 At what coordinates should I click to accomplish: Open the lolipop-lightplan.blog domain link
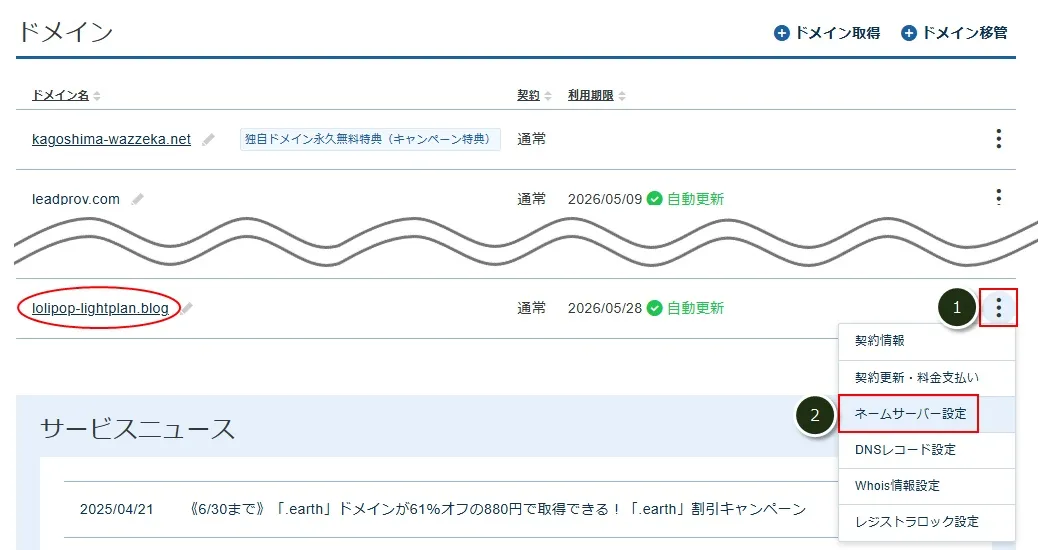click(100, 308)
